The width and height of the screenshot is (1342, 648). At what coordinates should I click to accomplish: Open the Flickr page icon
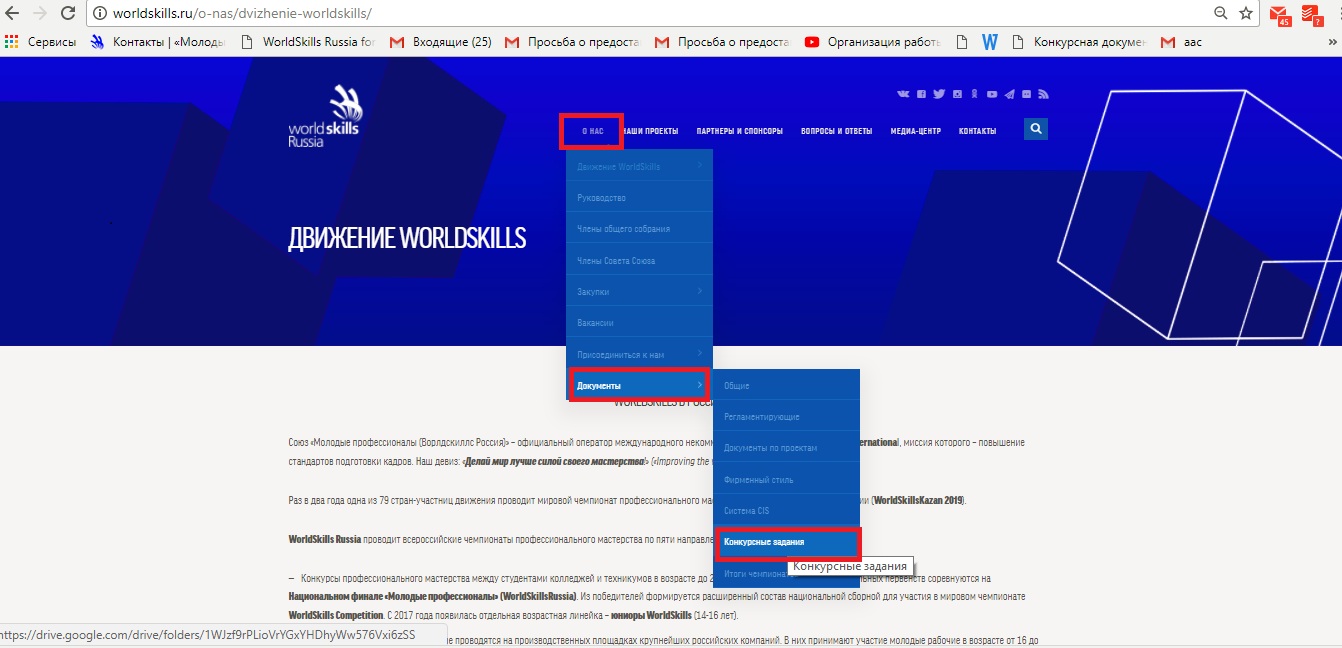1026,94
